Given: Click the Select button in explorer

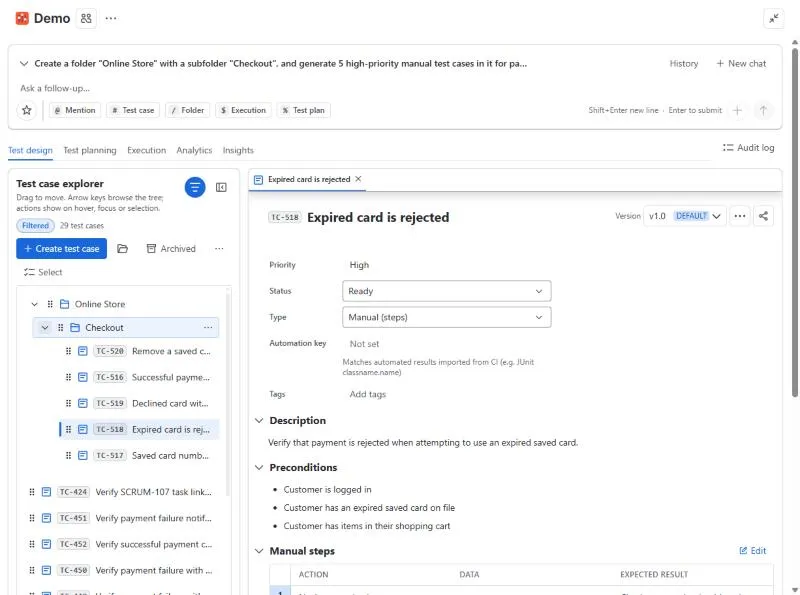Looking at the screenshot, I should point(43,272).
